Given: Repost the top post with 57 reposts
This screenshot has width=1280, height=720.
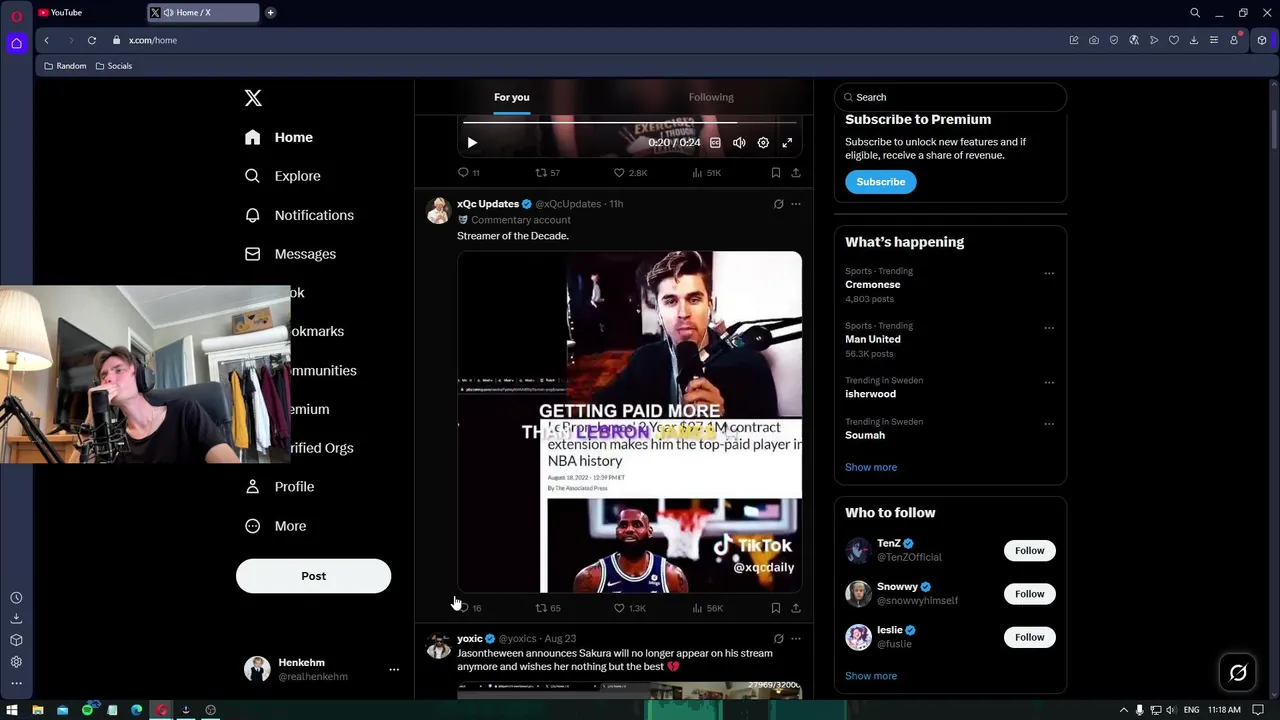Looking at the screenshot, I should [548, 173].
